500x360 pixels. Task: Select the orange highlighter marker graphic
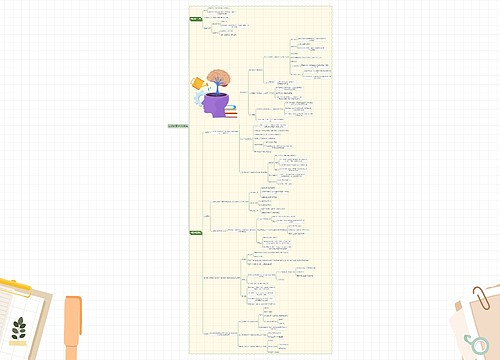(73, 328)
